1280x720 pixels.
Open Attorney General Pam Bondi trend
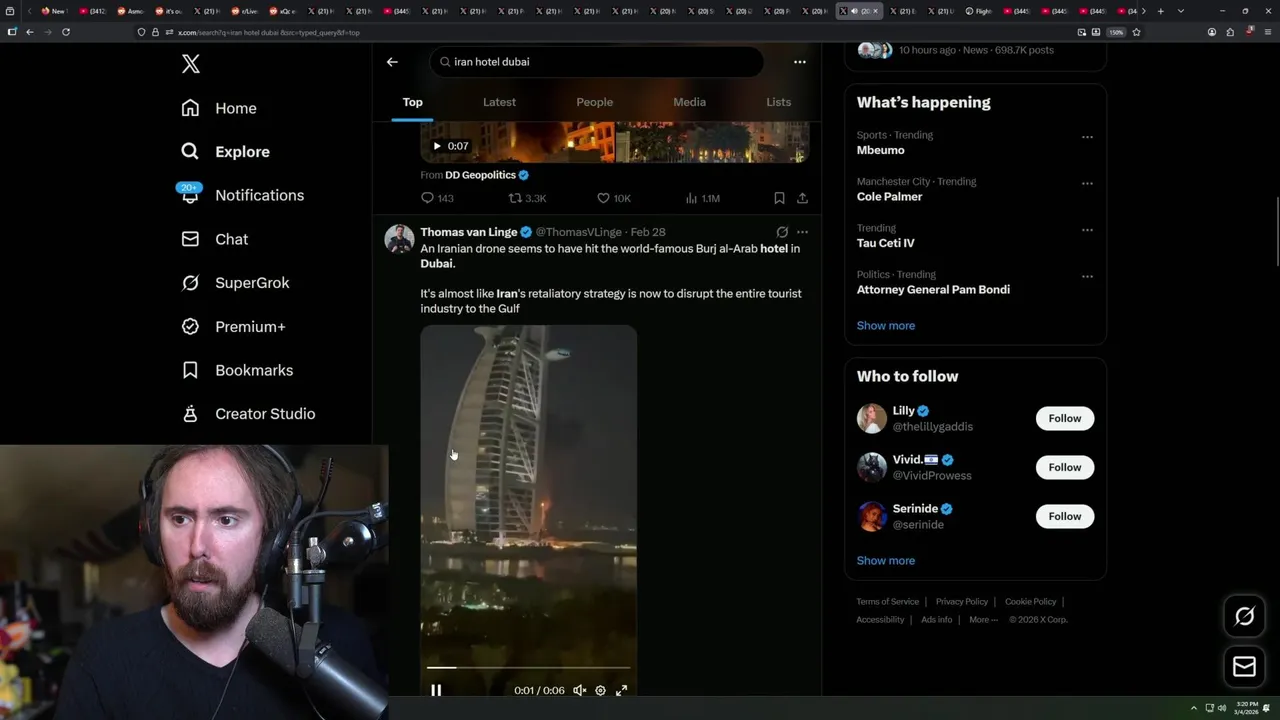point(933,290)
